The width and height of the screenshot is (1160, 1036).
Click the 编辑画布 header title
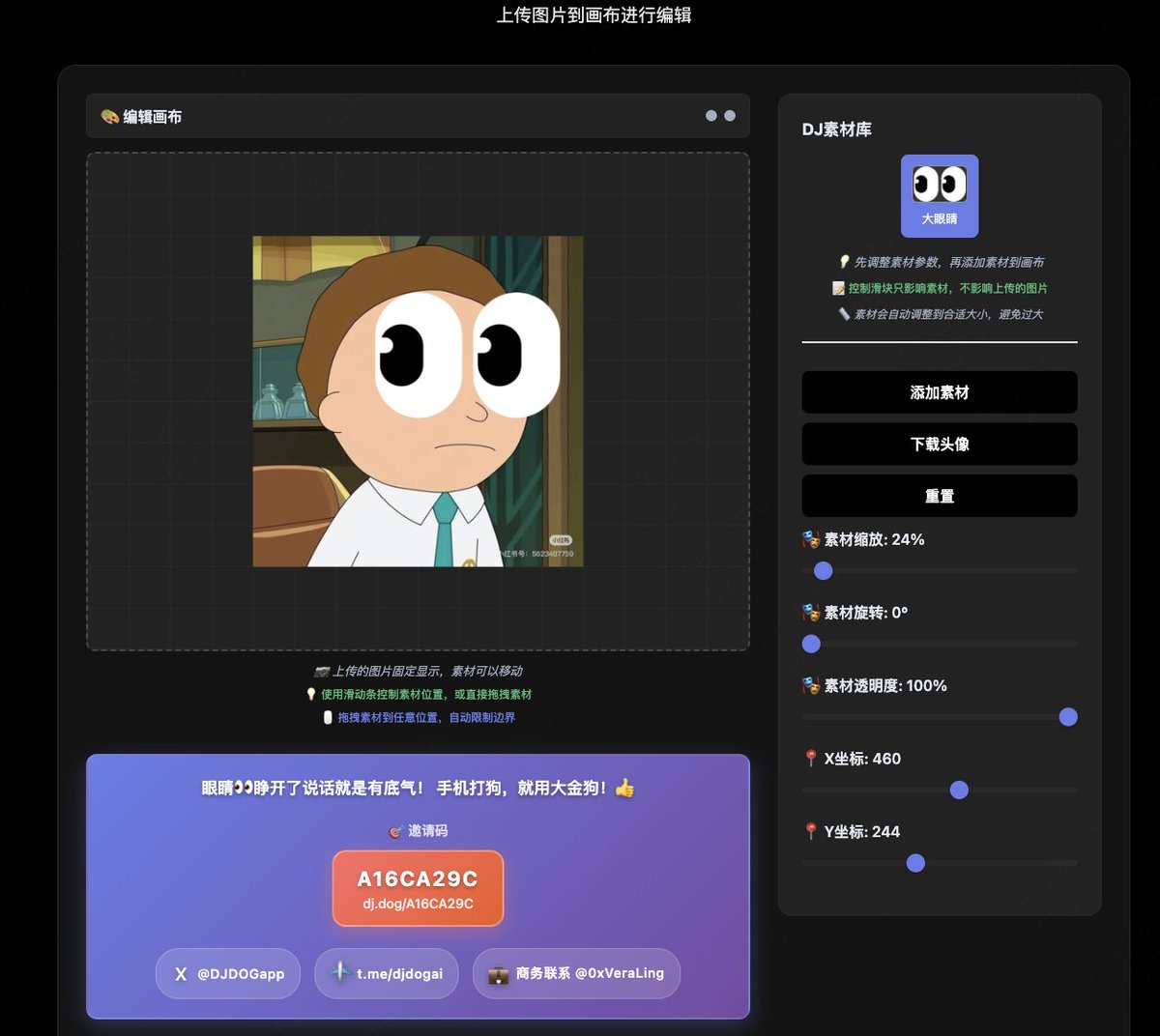(x=152, y=116)
